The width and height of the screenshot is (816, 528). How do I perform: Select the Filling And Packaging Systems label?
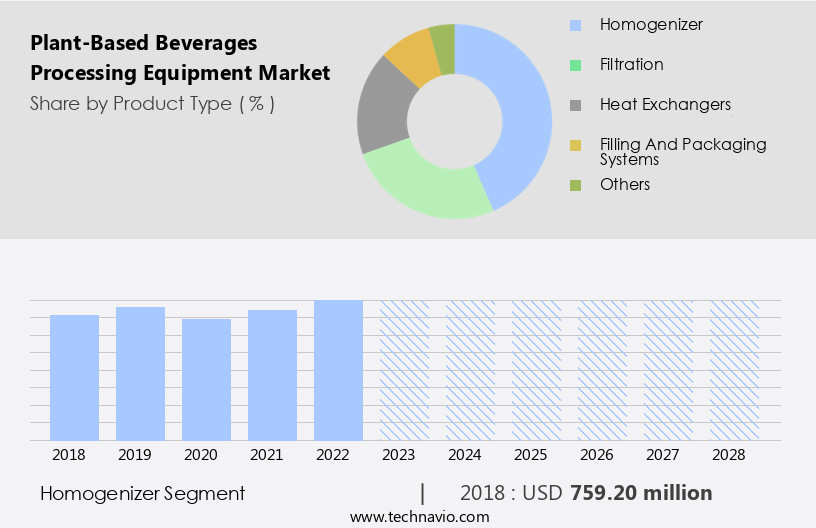pos(683,151)
